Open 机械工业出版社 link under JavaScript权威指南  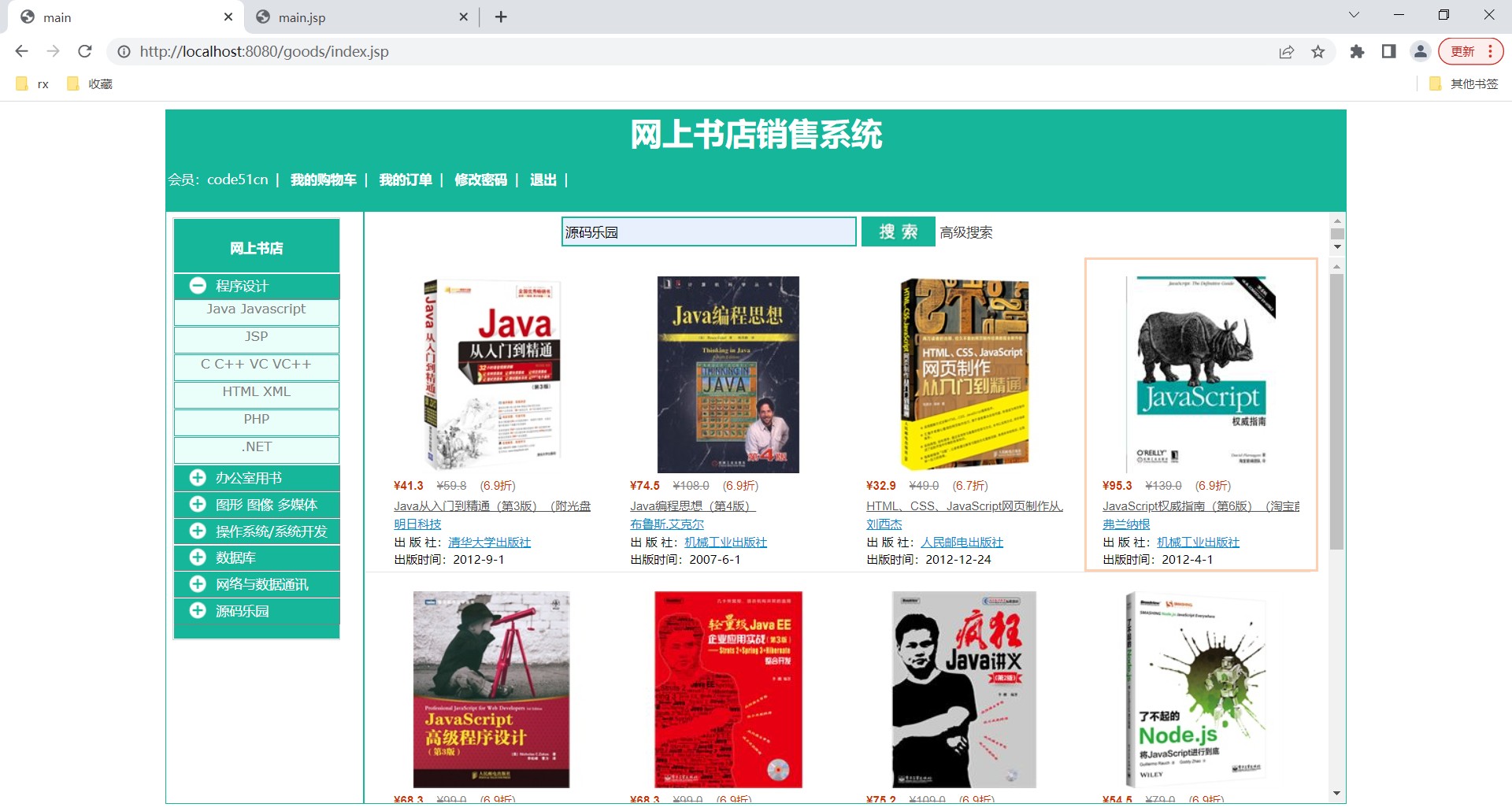1198,543
